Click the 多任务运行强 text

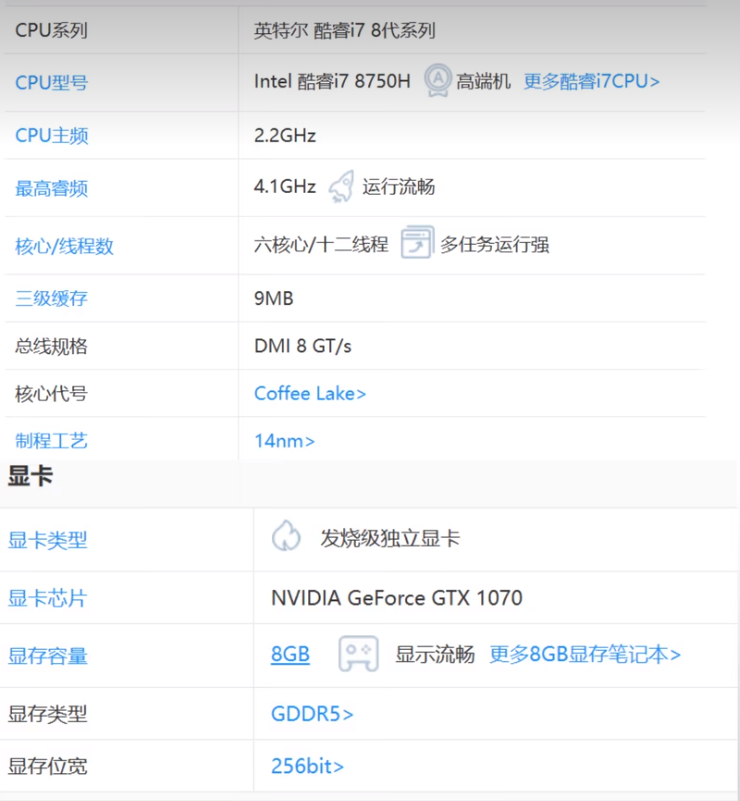[x=495, y=244]
